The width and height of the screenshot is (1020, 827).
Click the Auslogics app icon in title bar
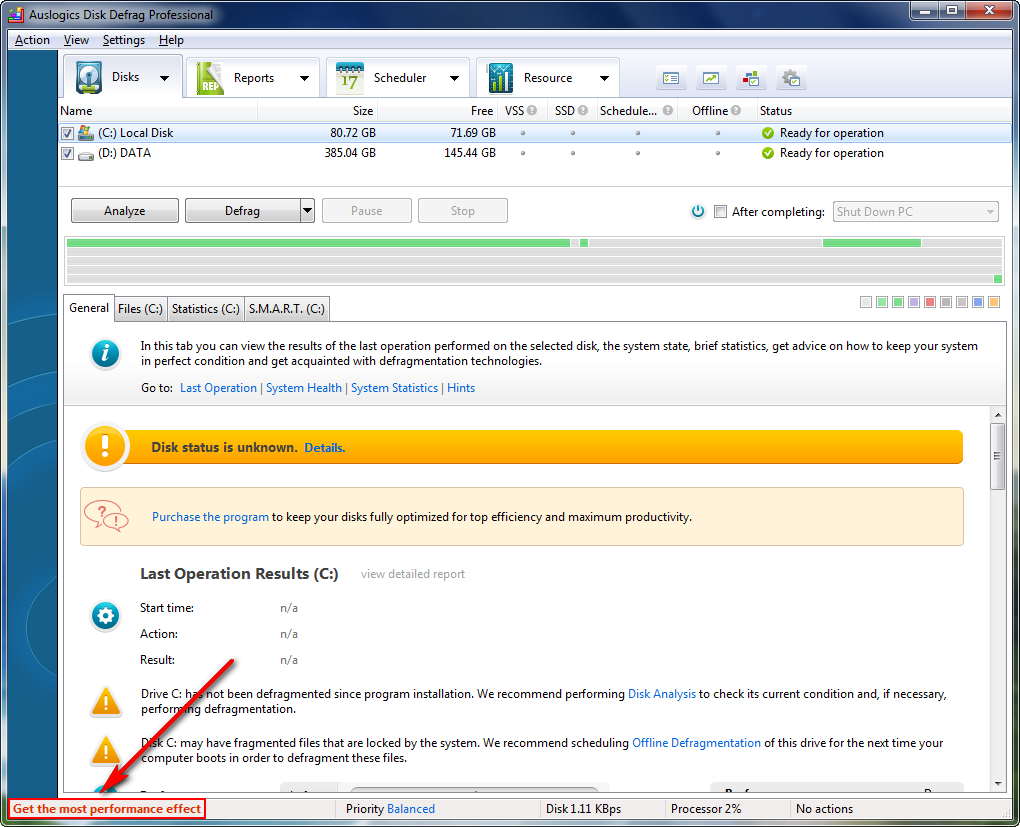(16, 14)
